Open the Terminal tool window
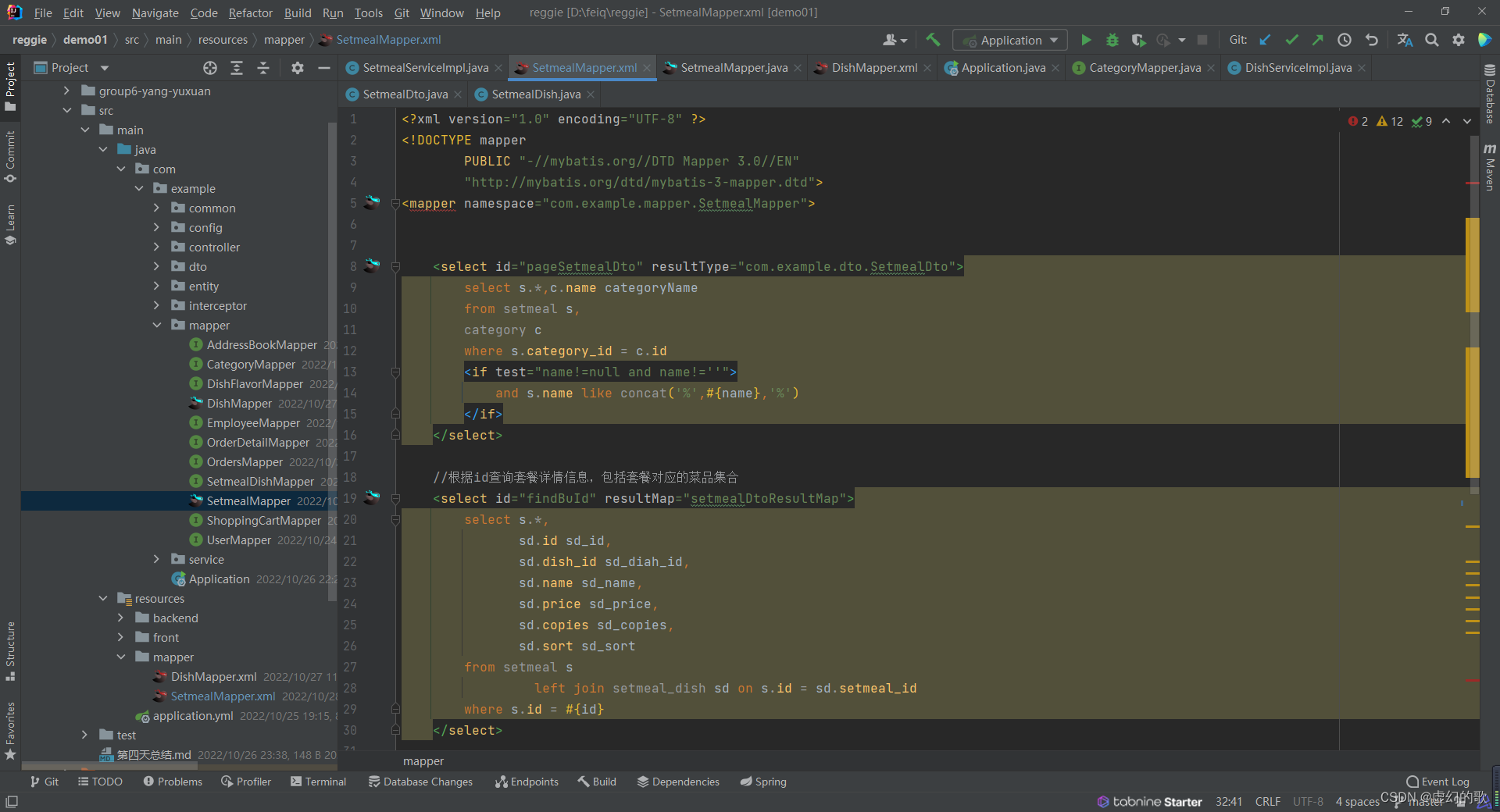This screenshot has width=1500, height=812. (318, 782)
